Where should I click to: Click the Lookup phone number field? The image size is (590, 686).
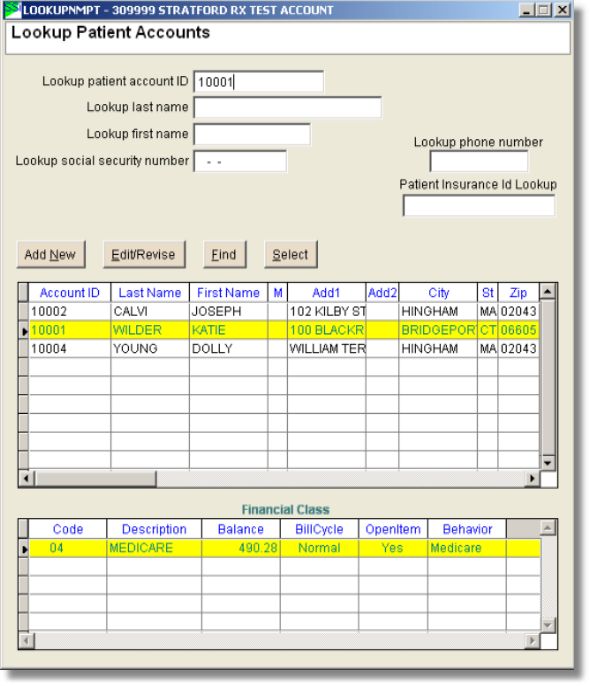pos(479,161)
